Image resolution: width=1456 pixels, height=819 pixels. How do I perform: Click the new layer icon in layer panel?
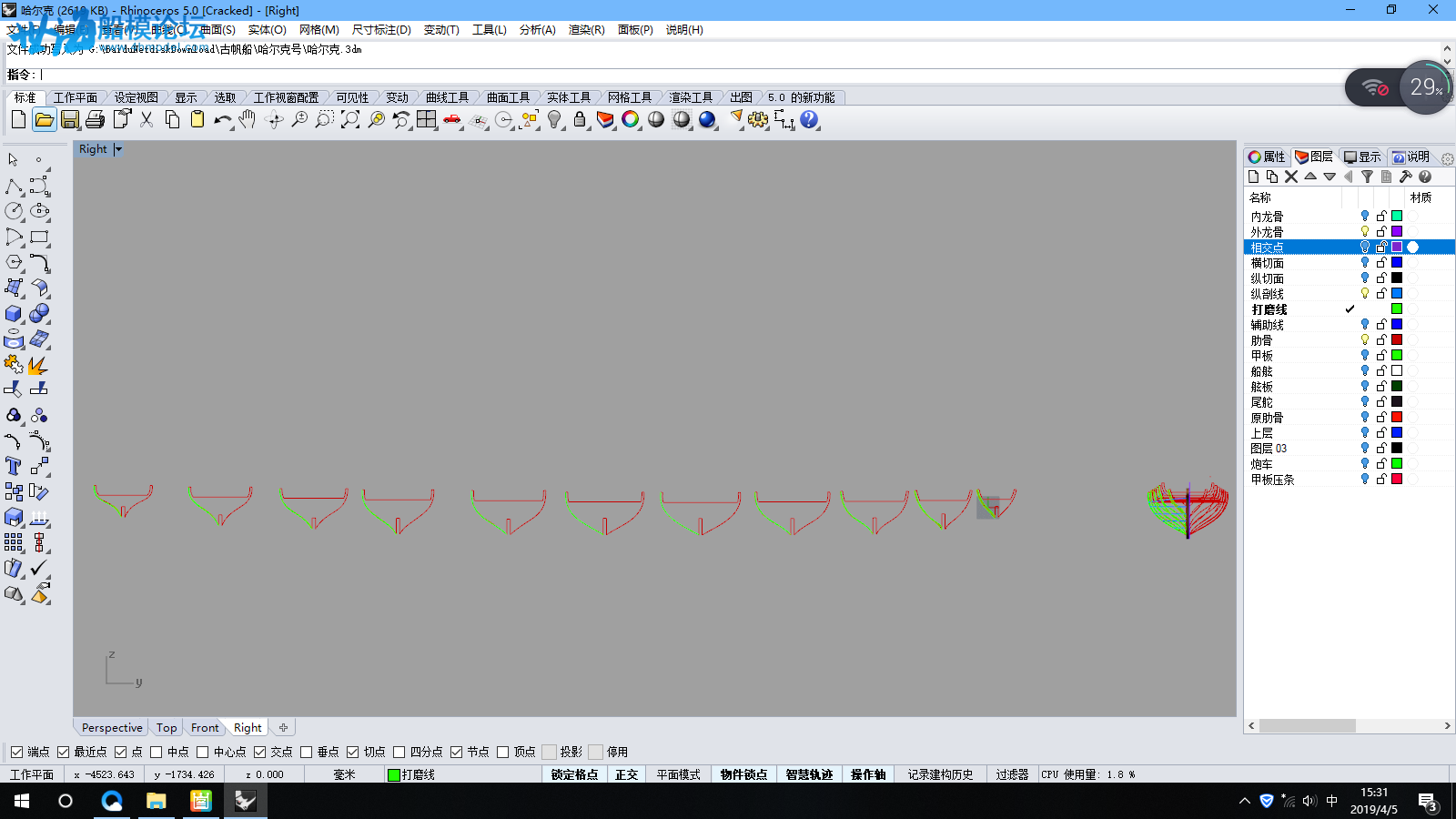point(1253,177)
